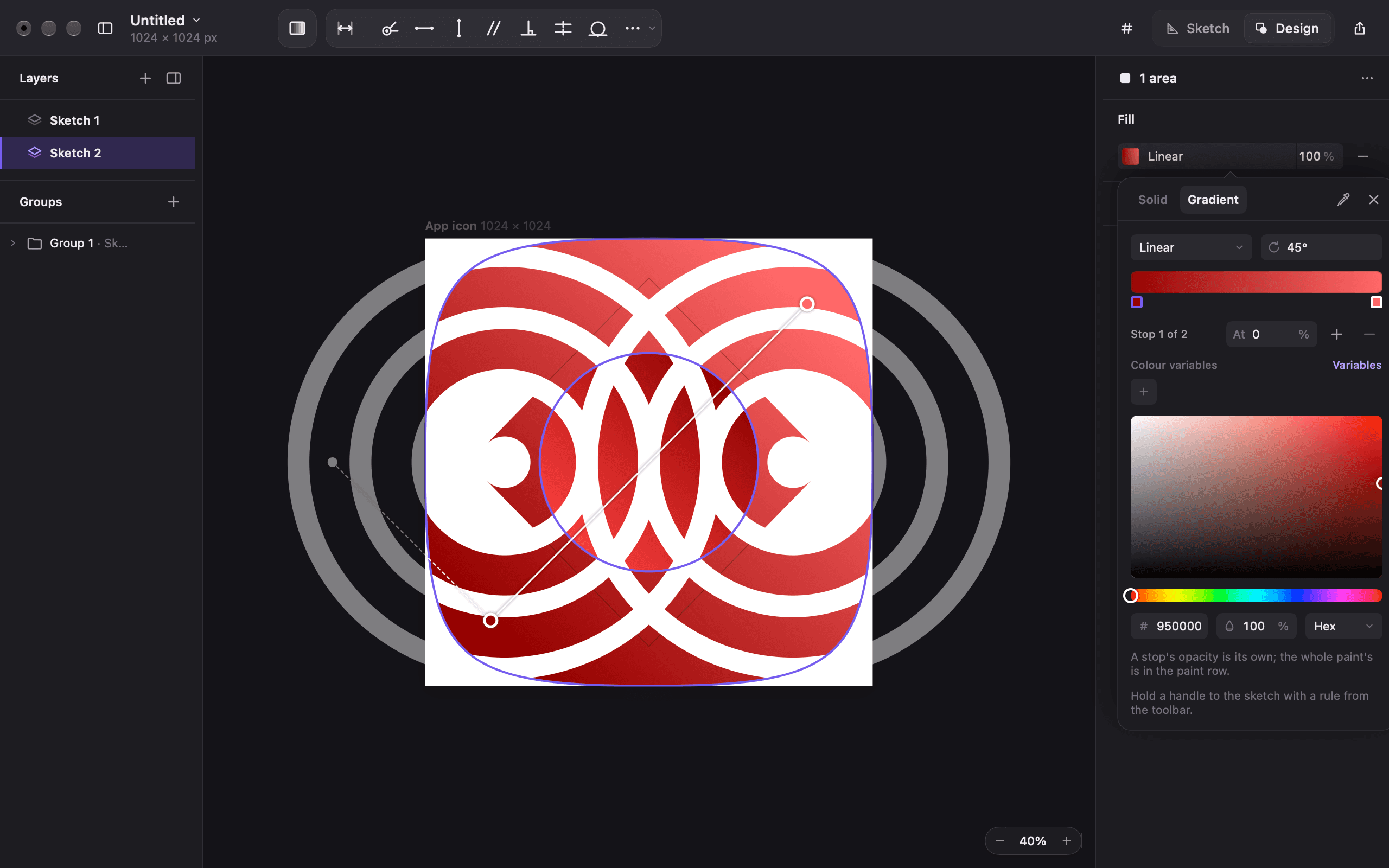The image size is (1389, 868).
Task: Toggle the grid hash icon
Action: 1127,28
